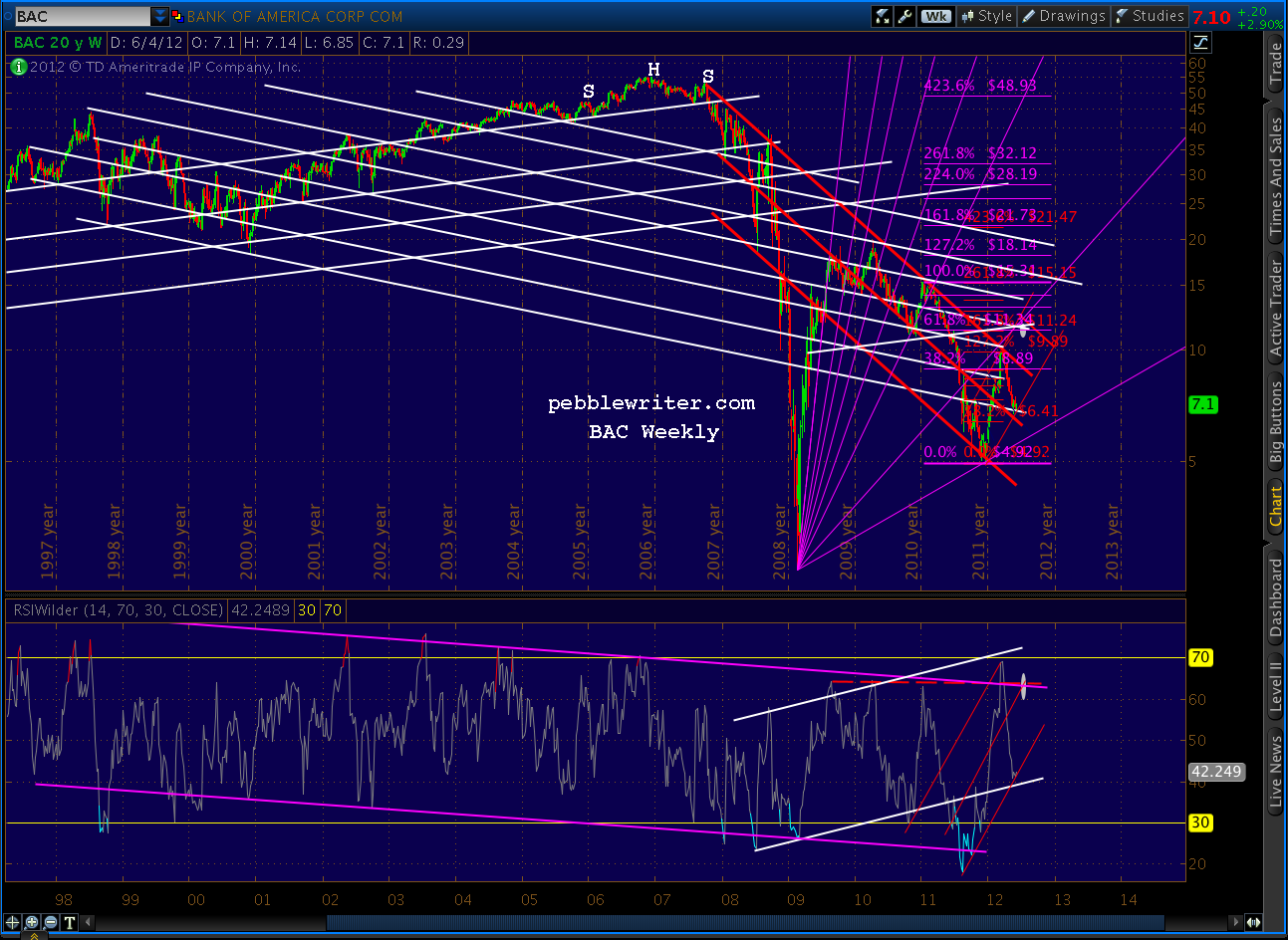Open the Trade side tab
This screenshot has width=1288, height=940.
(1276, 65)
